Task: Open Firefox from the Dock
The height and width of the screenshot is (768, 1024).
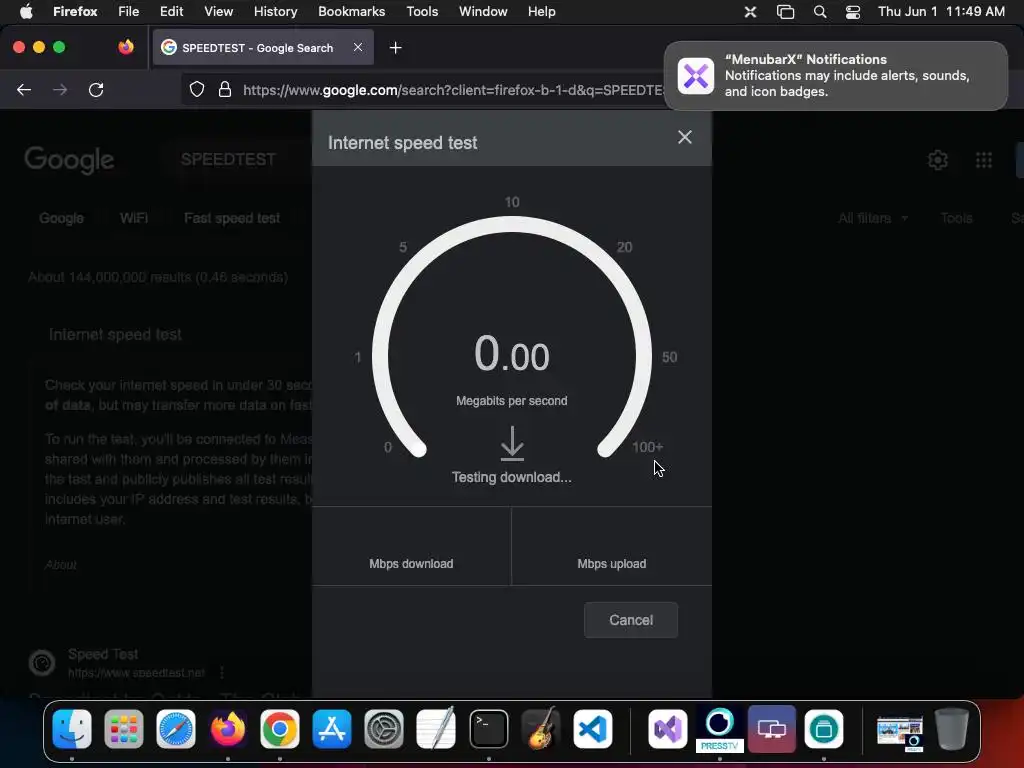Action: [228, 729]
